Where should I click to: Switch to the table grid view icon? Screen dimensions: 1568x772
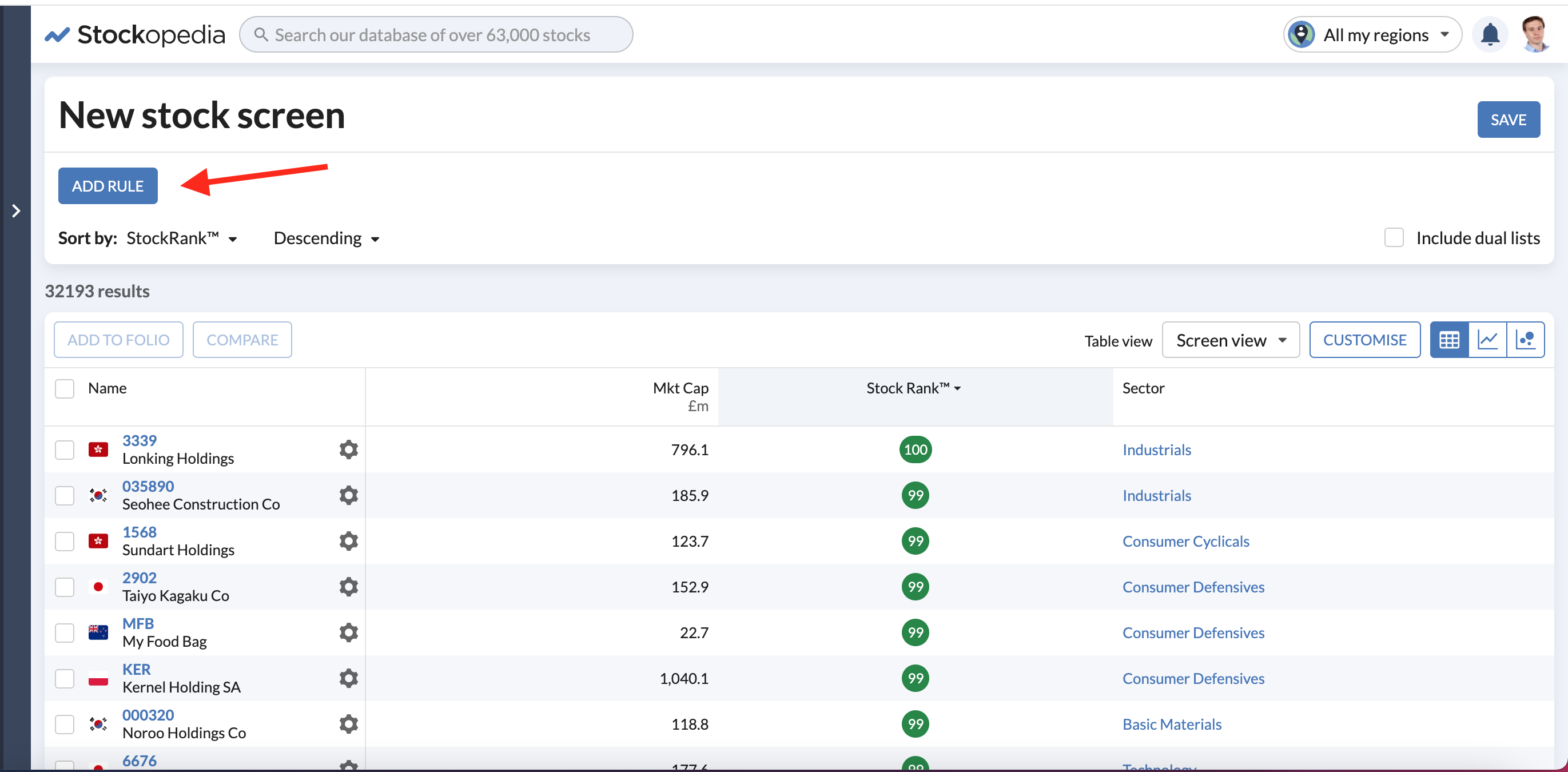(1448, 340)
